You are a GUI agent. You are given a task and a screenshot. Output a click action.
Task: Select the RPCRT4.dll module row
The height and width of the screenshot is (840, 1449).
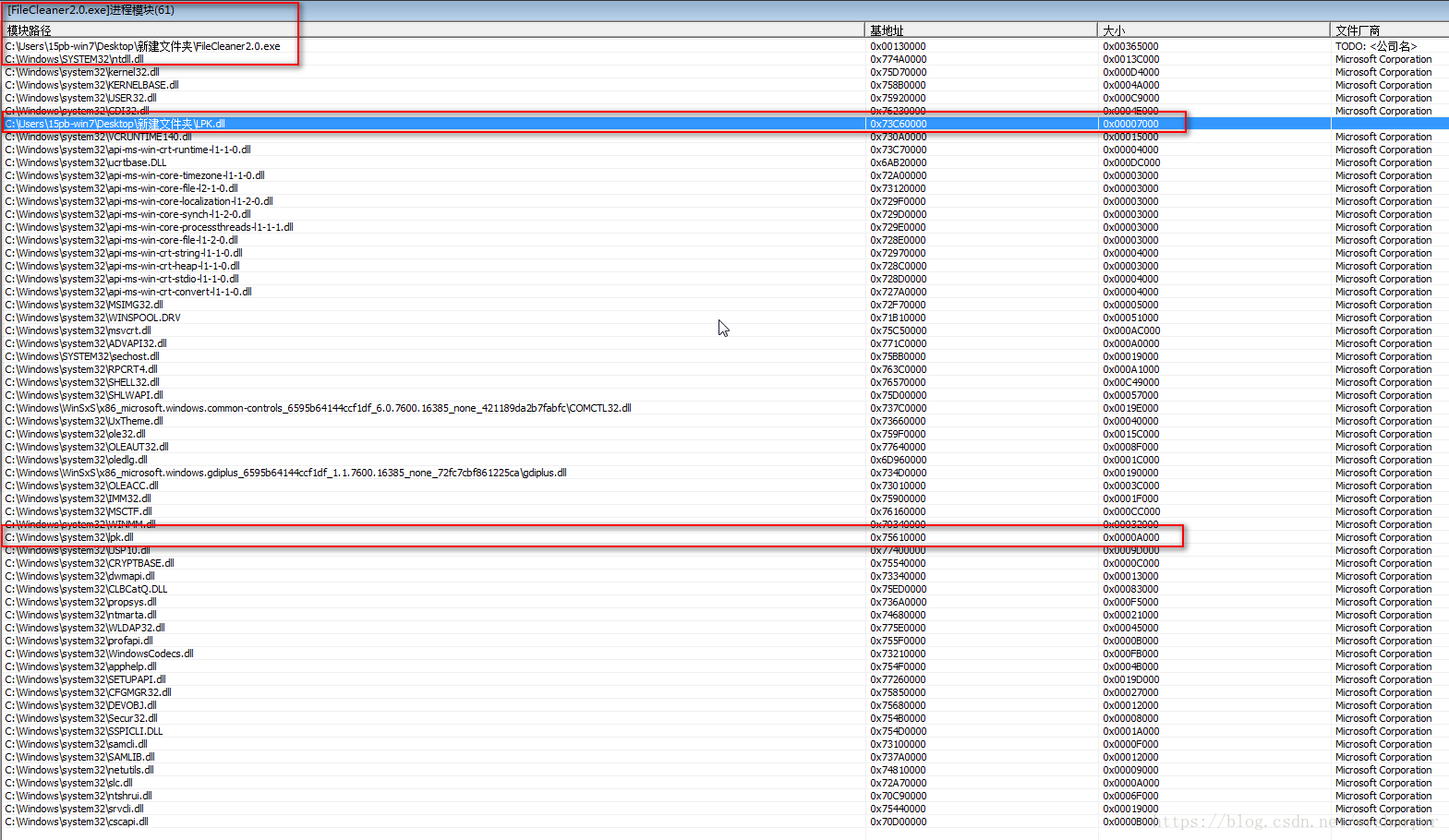pyautogui.click(x=724, y=369)
